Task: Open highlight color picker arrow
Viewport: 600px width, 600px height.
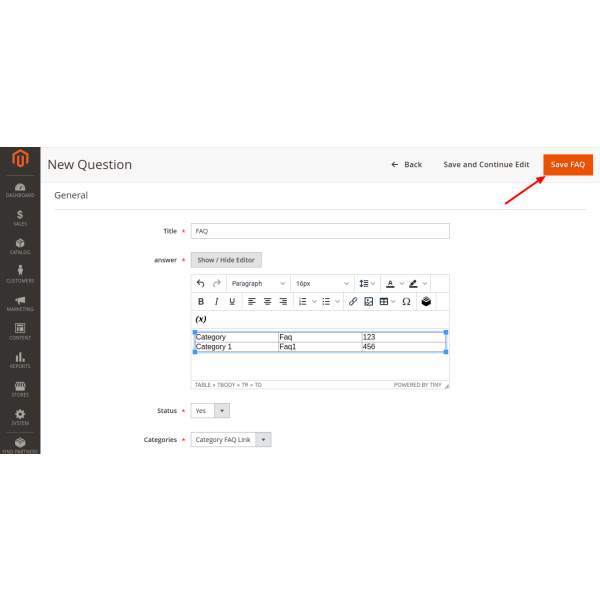Action: [424, 284]
